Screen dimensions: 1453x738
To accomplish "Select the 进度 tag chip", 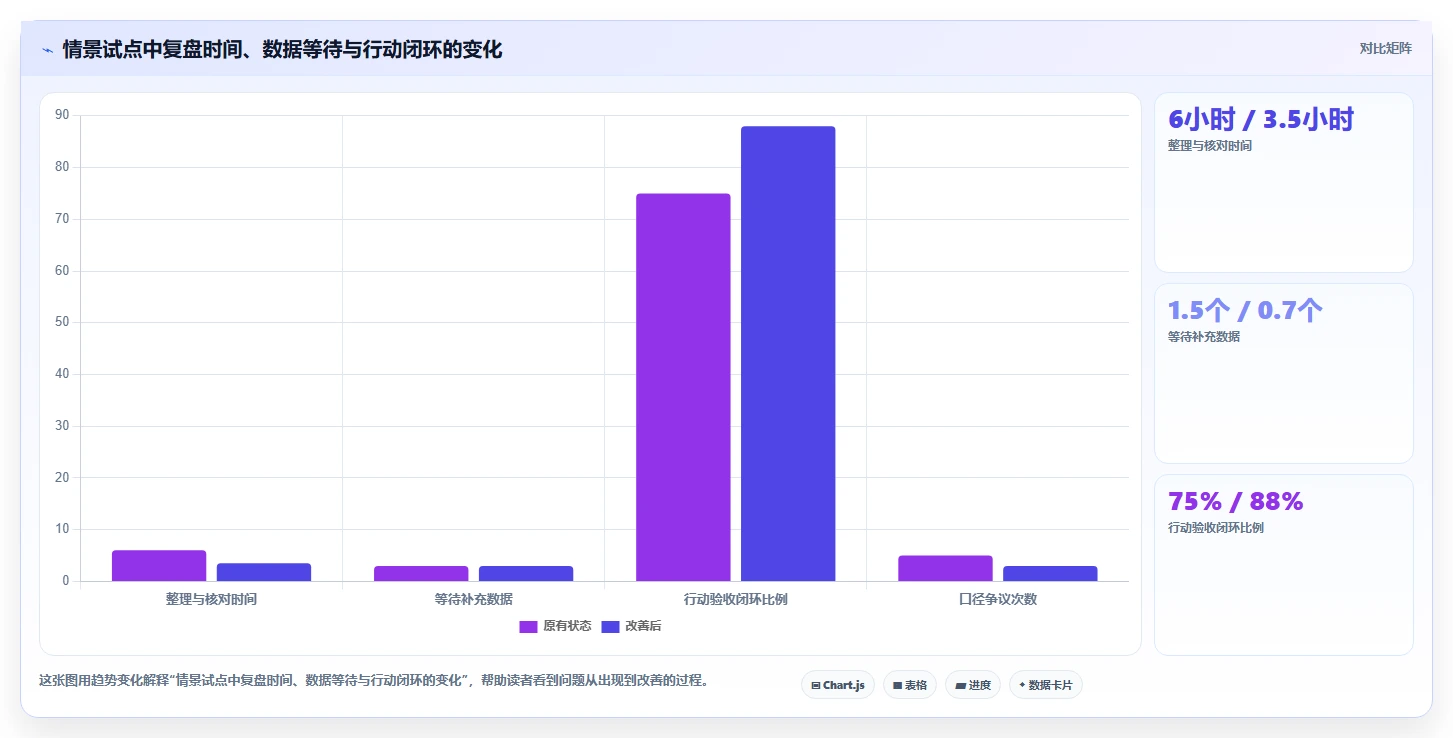I will [x=972, y=685].
